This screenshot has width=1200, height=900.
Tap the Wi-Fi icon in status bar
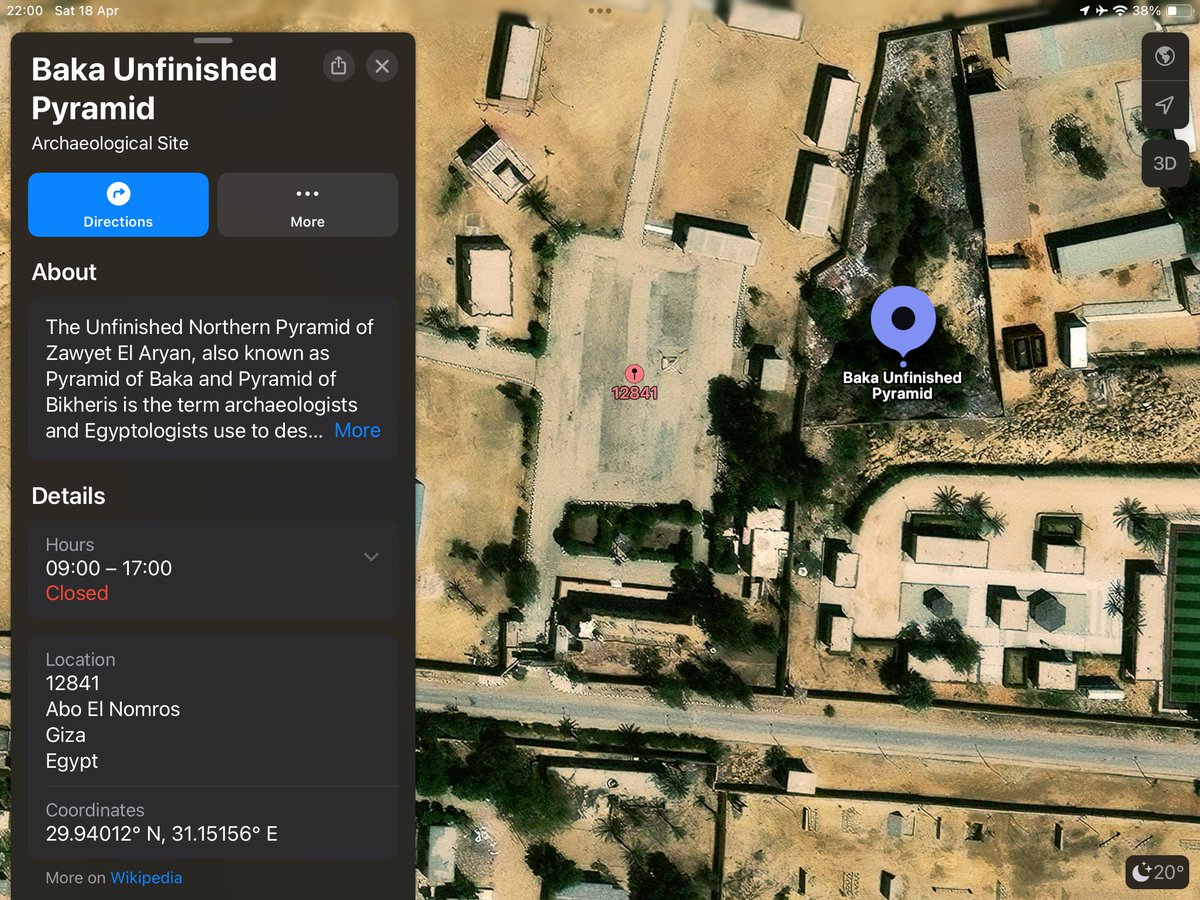1120,11
